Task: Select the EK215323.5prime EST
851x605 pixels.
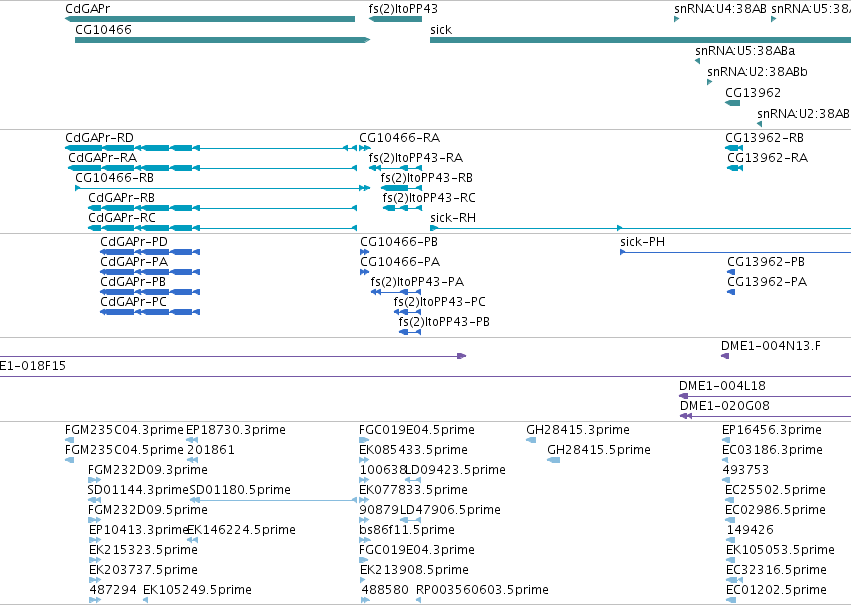Action: (94, 561)
